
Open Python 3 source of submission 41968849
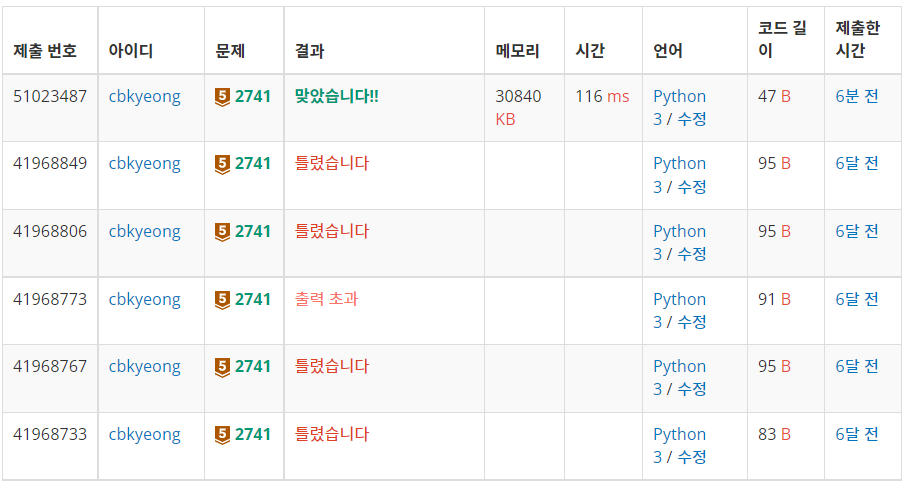click(x=680, y=175)
